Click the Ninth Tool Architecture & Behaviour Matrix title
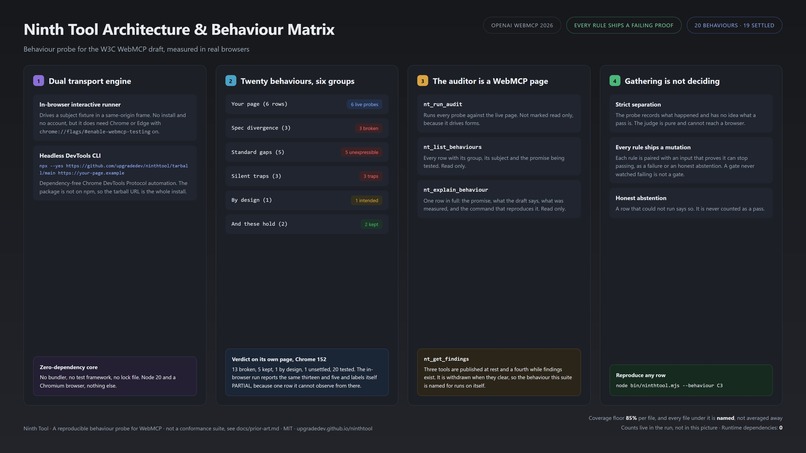 [179, 29]
